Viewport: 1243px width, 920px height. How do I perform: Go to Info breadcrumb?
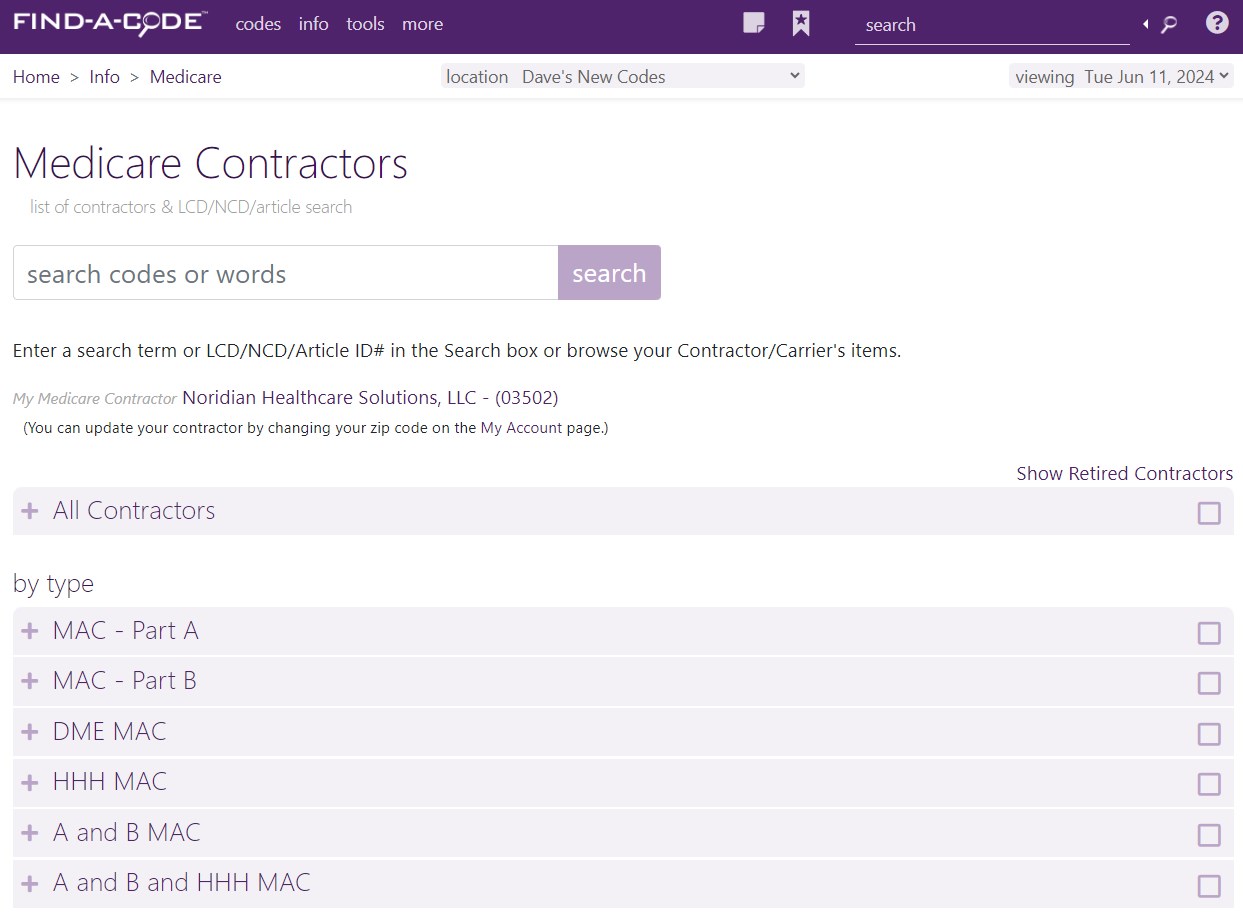click(x=104, y=77)
